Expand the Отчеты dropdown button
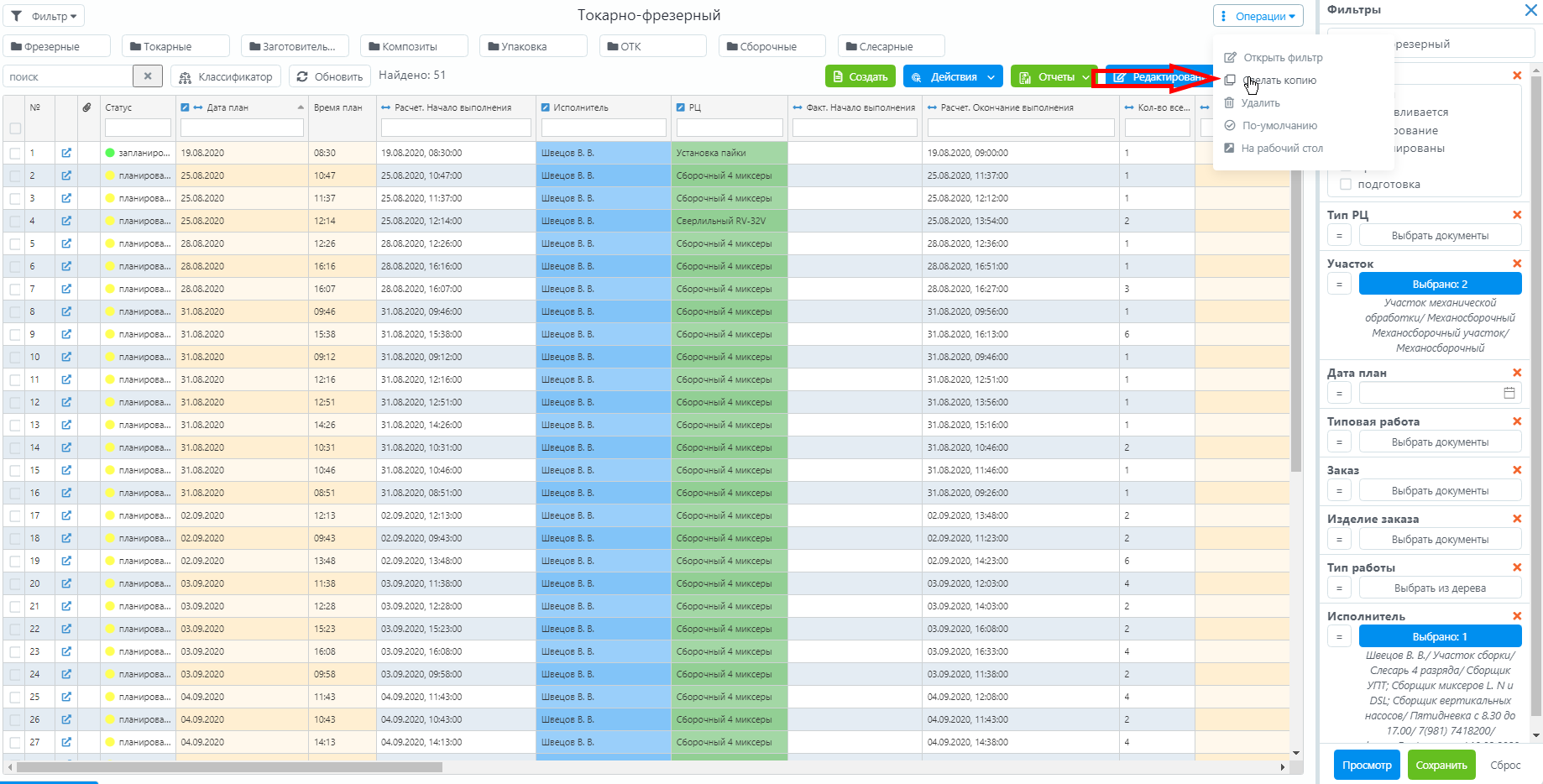1543x784 pixels. pyautogui.click(x=1054, y=77)
